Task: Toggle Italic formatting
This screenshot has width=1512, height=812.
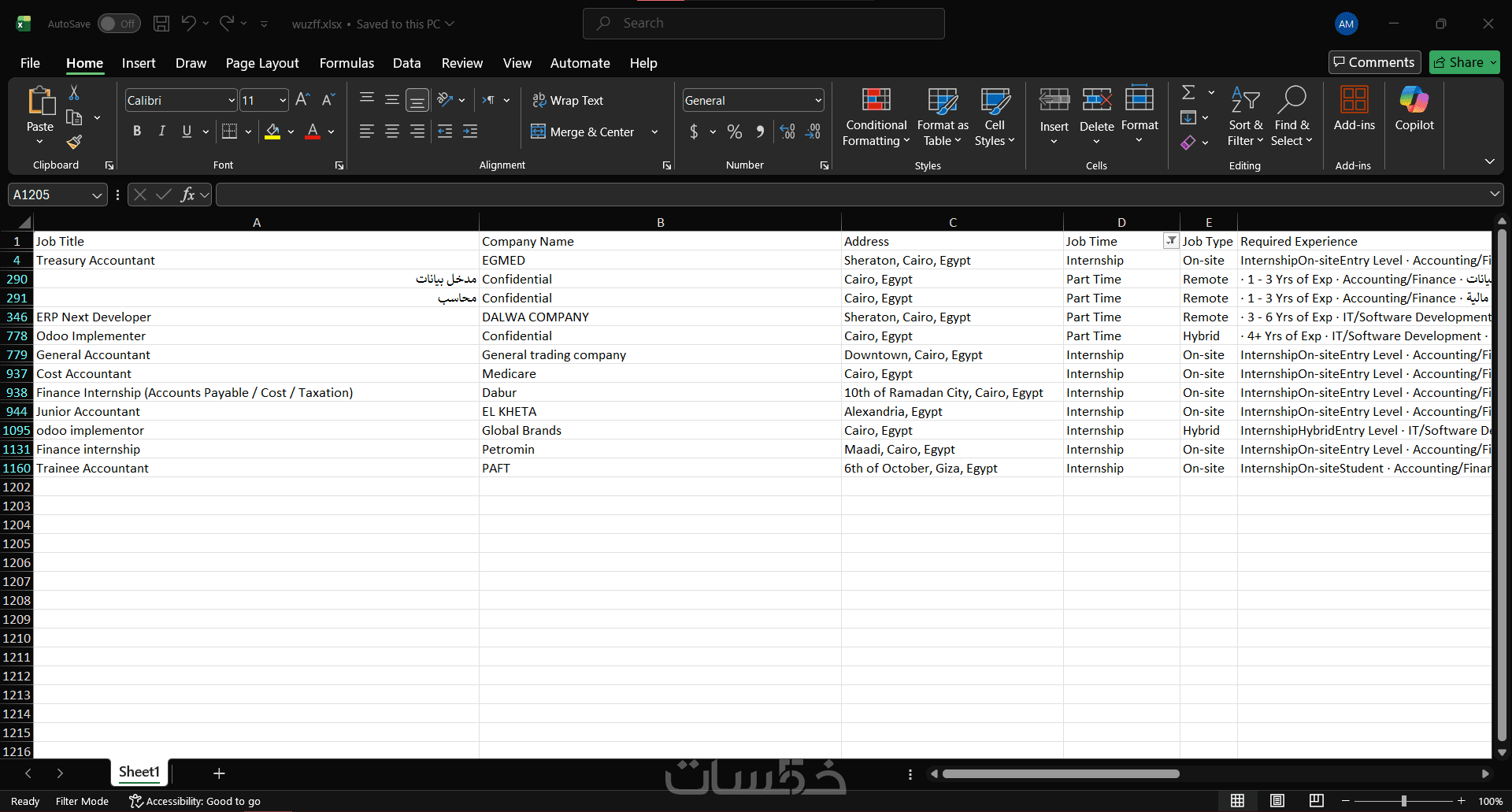Action: (162, 132)
